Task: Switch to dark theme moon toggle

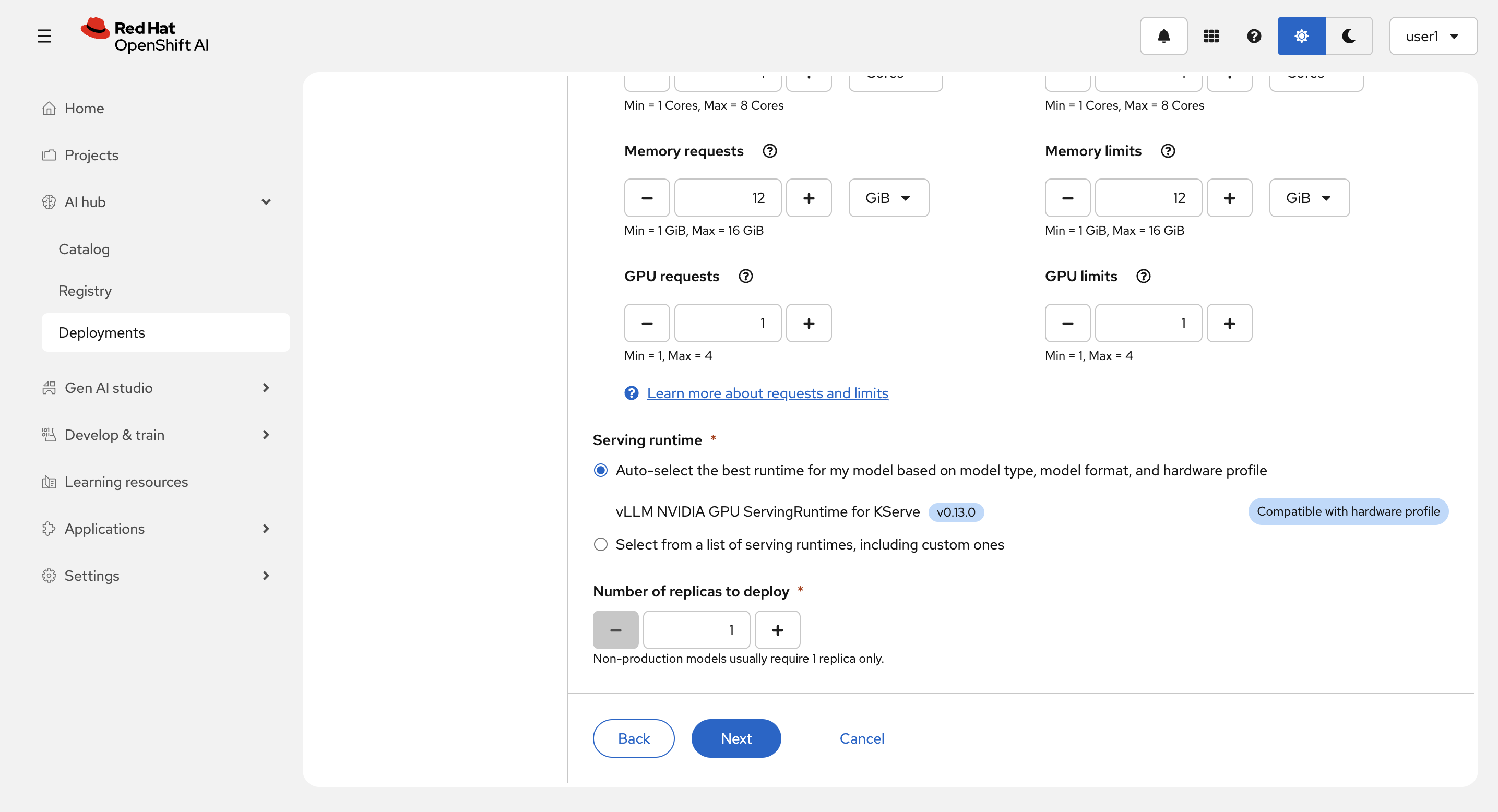Action: [1348, 36]
